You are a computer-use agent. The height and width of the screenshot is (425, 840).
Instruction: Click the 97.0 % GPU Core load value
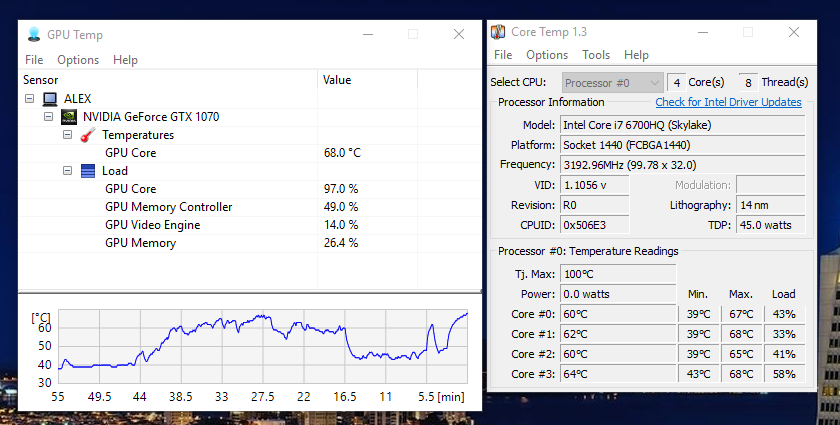[341, 189]
